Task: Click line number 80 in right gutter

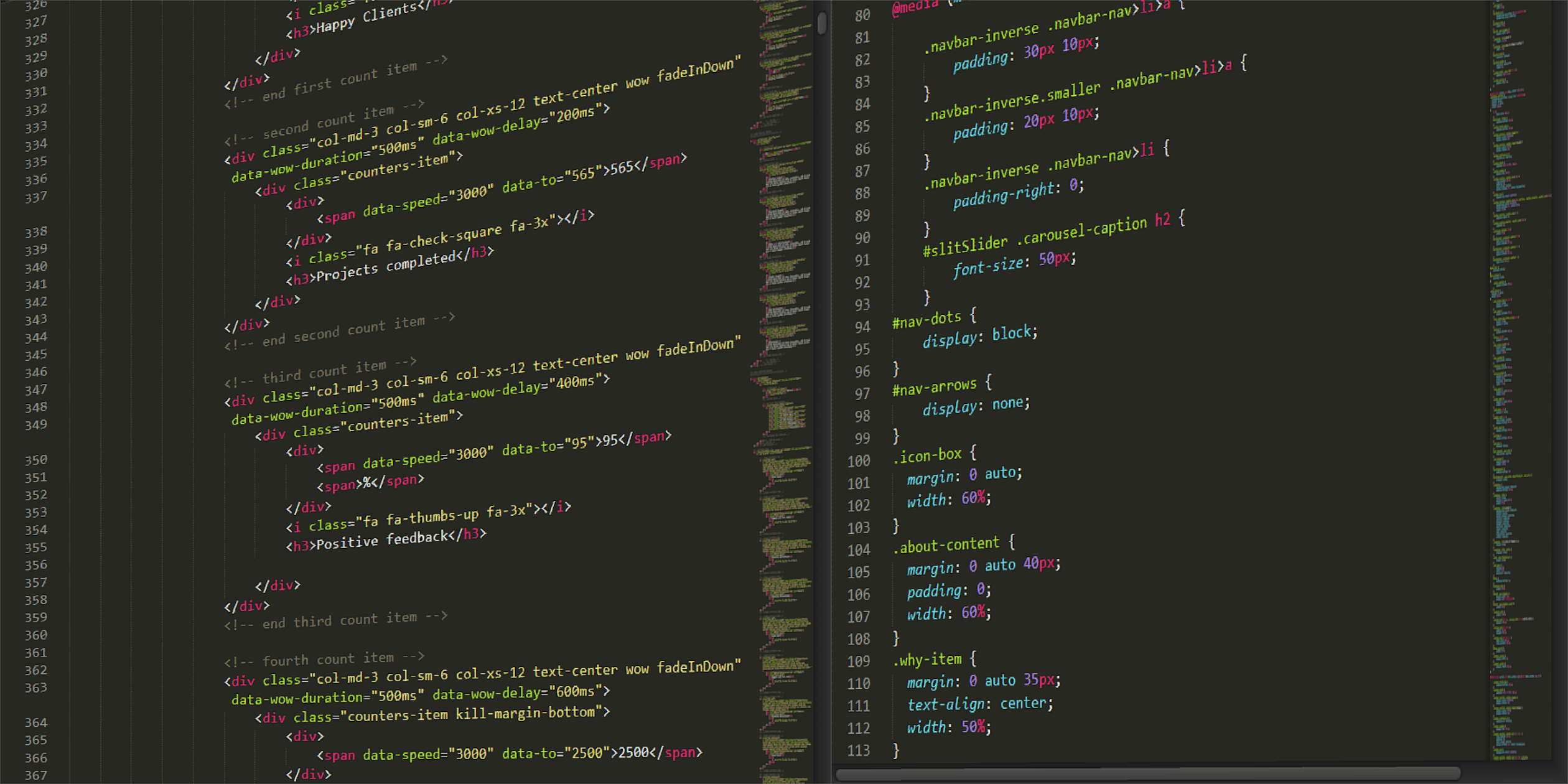Action: click(x=862, y=16)
